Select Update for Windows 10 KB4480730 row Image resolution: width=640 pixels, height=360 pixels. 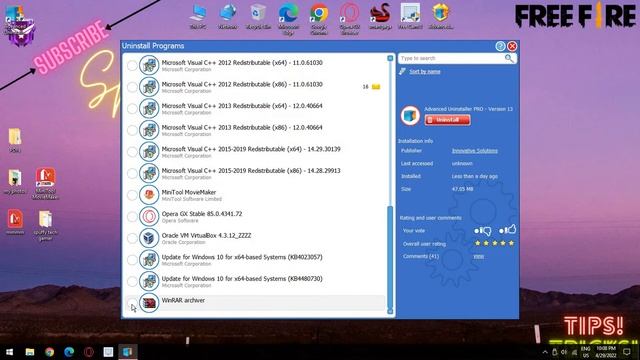[x=255, y=282]
